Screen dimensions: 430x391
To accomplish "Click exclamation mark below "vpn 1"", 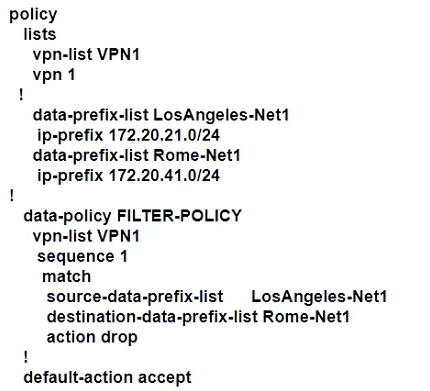I will 21,95.
